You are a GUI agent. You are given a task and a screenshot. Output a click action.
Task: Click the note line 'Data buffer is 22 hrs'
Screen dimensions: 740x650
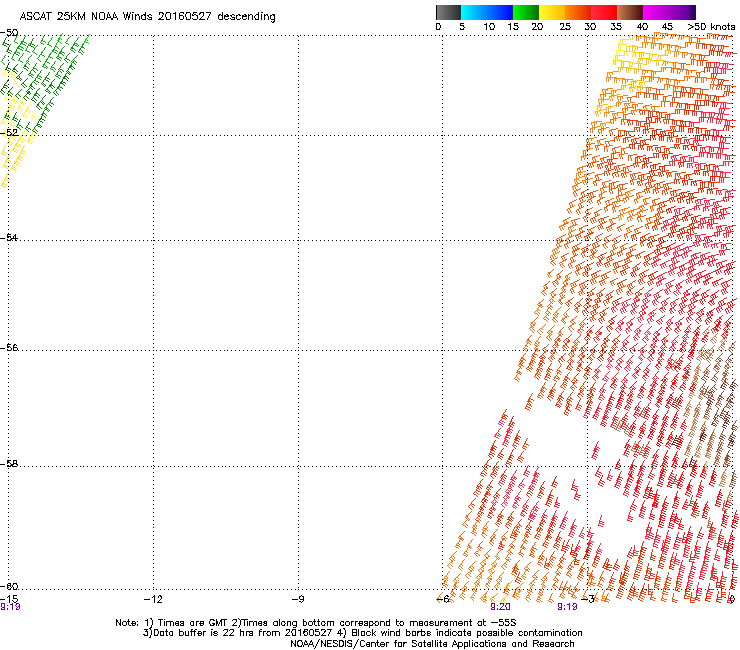362,633
